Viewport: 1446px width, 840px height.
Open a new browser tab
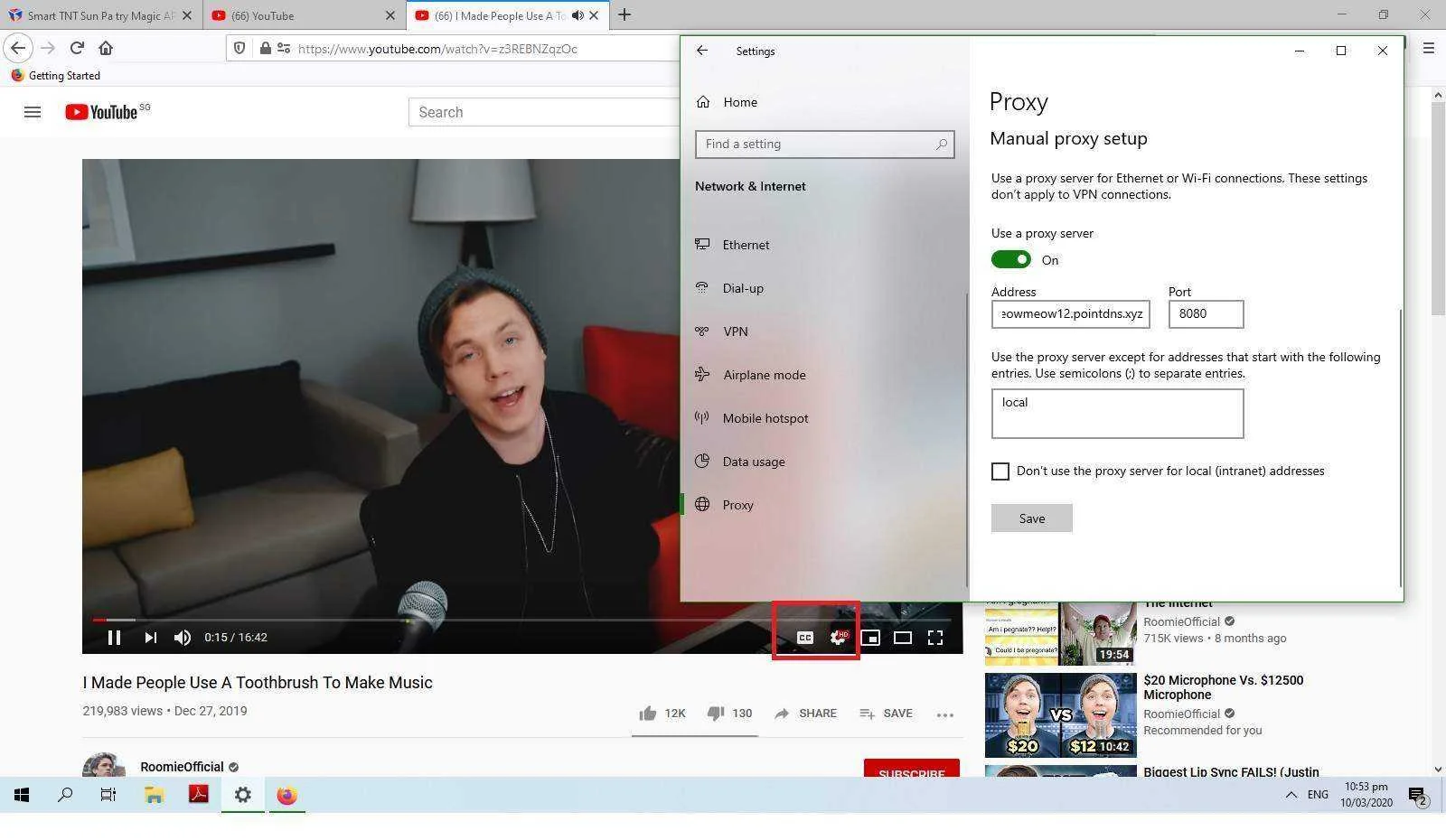click(624, 15)
